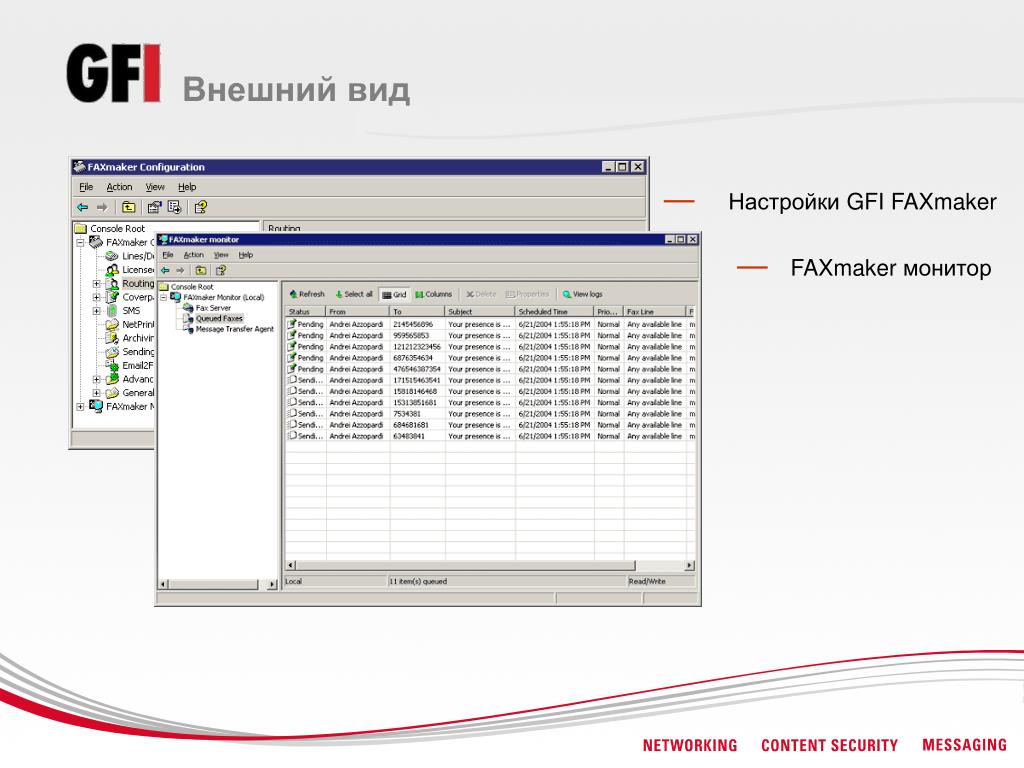The height and width of the screenshot is (768, 1024).
Task: Click Back arrow in FAXmaker monitor toolbar
Action: coord(165,270)
